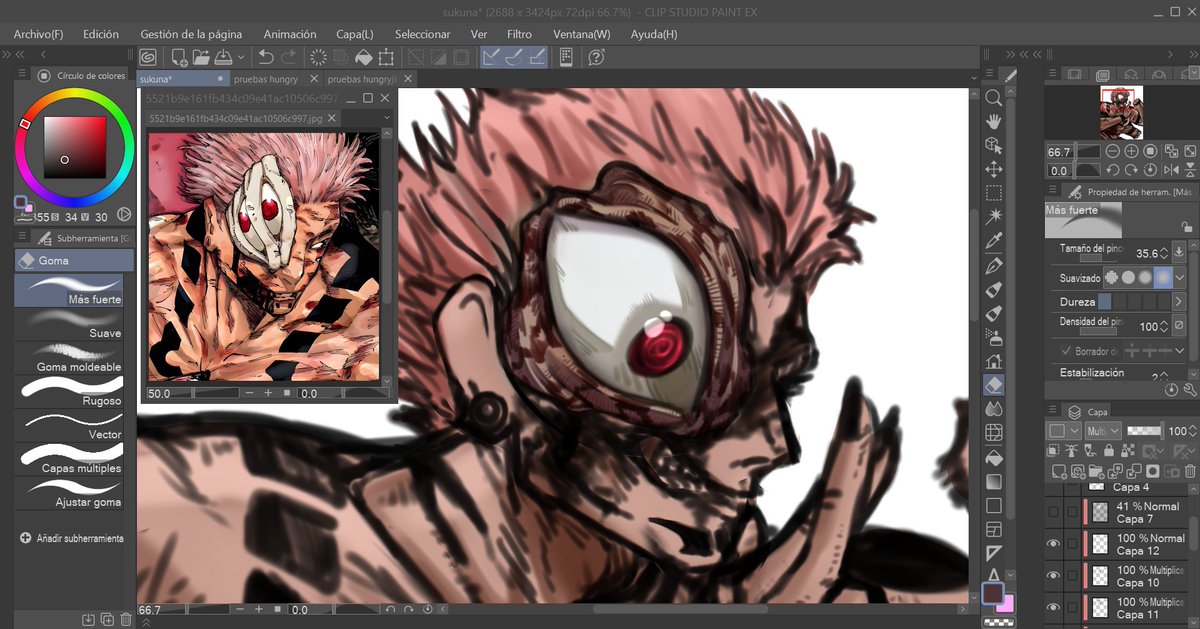Hide the Capa 10 layer
This screenshot has width=1200, height=629.
click(x=1053, y=575)
